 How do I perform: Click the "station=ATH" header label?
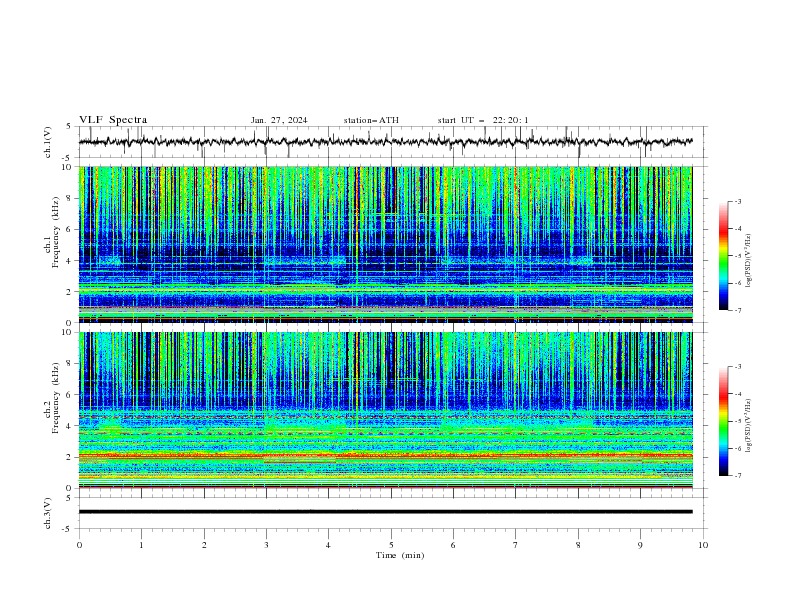point(371,120)
